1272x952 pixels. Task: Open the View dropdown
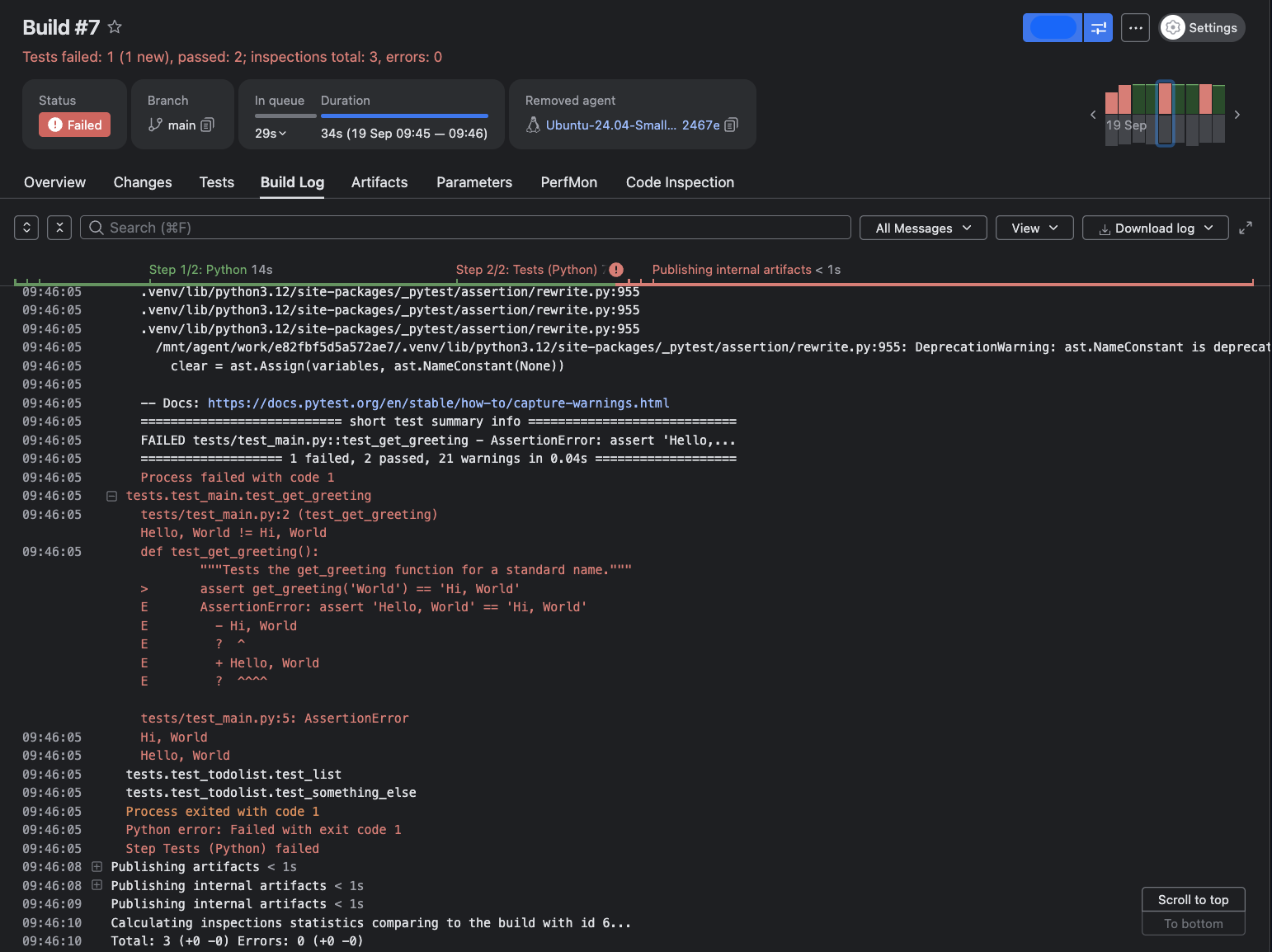coord(1034,229)
